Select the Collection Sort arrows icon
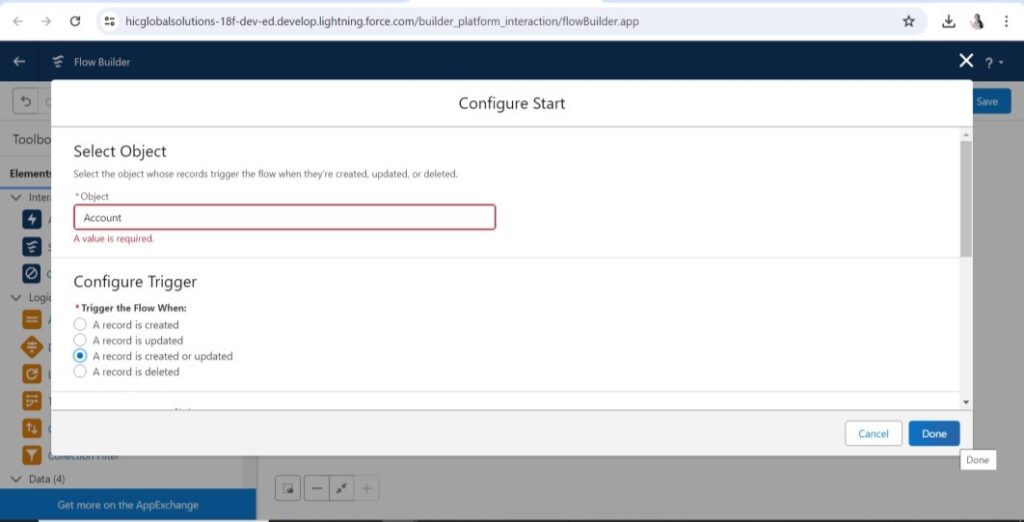This screenshot has height=522, width=1024. tap(31, 428)
